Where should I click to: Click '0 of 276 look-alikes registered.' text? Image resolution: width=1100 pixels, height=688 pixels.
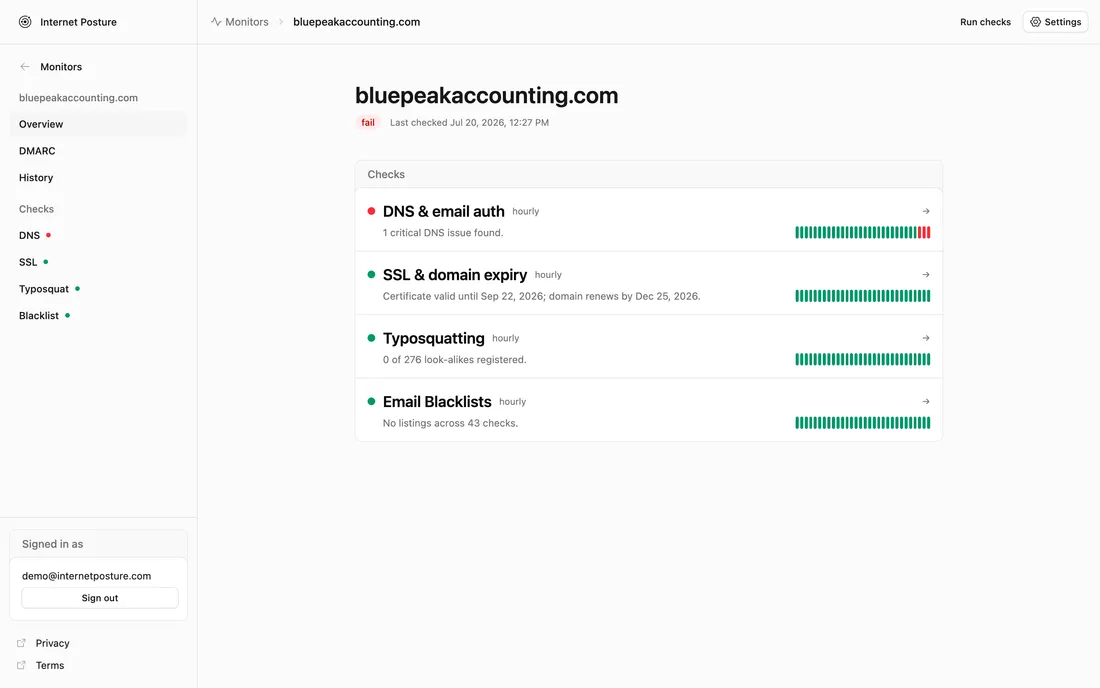click(455, 360)
